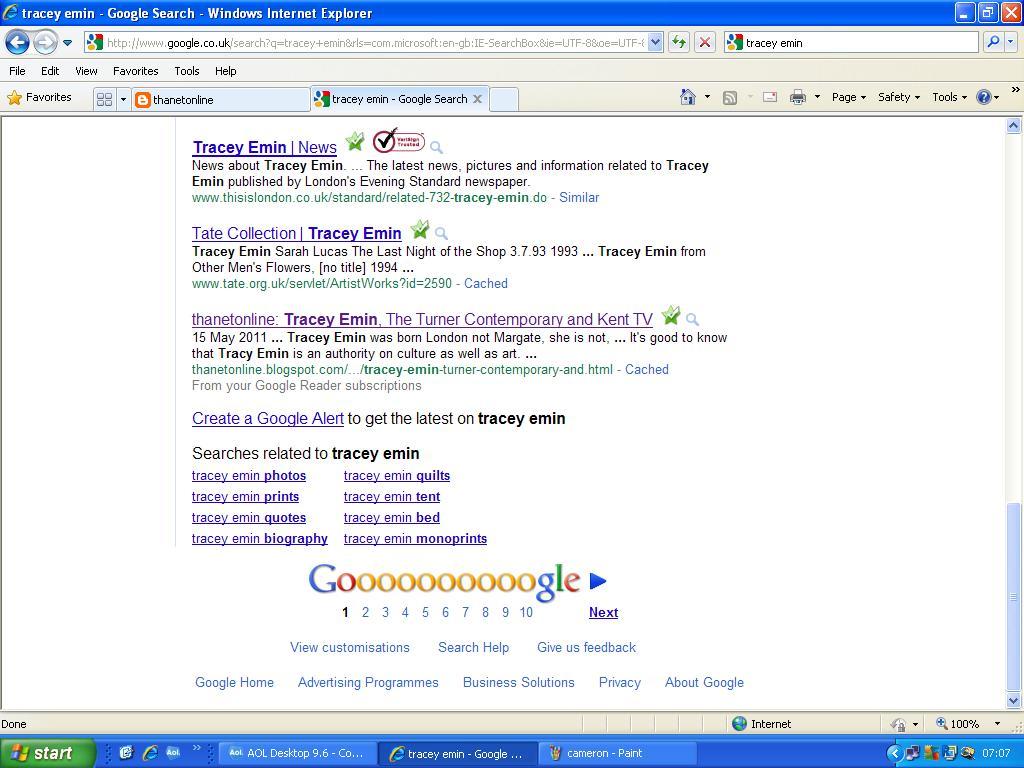
Task: Click the Refresh page icon
Action: pos(679,42)
